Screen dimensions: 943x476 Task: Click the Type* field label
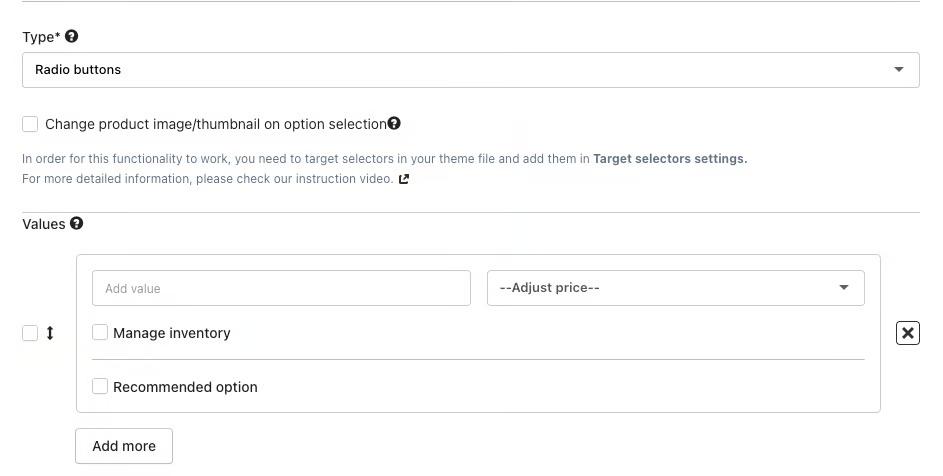click(x=41, y=37)
